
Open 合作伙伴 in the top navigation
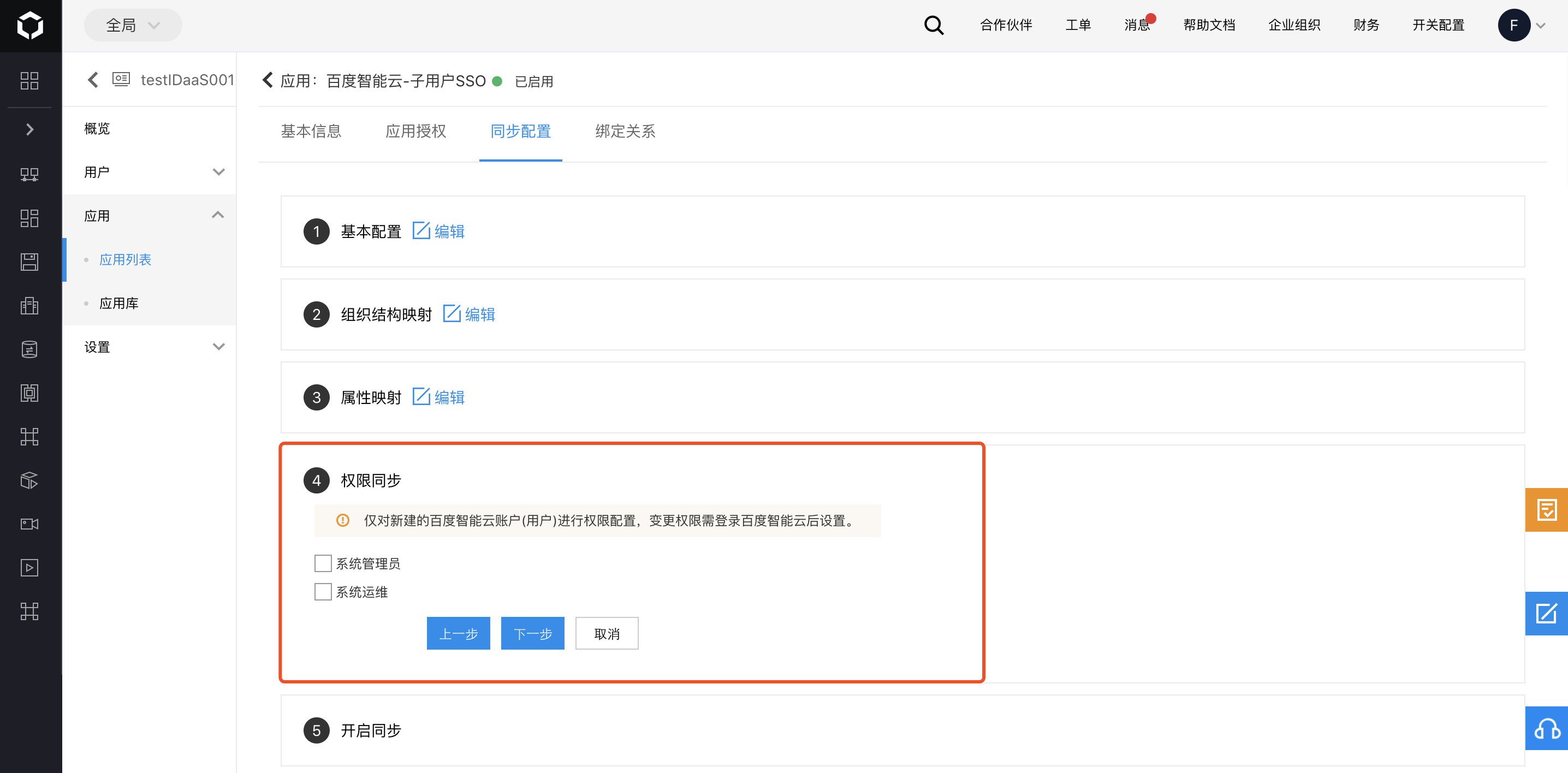pyautogui.click(x=1006, y=25)
